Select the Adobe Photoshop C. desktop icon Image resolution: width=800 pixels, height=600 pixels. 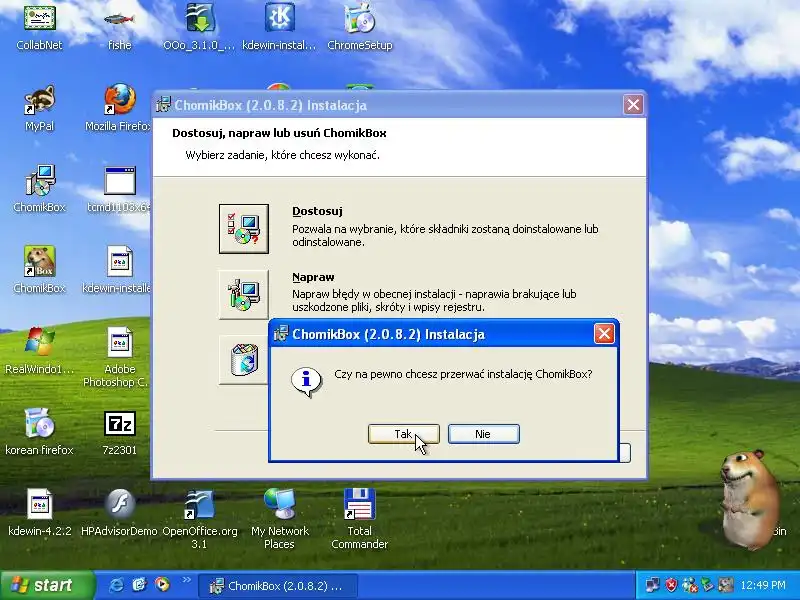point(118,356)
